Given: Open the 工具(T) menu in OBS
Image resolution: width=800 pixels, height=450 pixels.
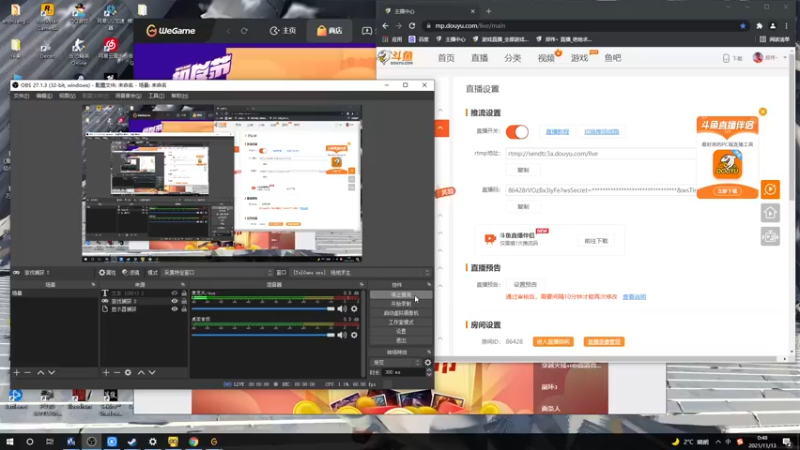Looking at the screenshot, I should click(156, 96).
